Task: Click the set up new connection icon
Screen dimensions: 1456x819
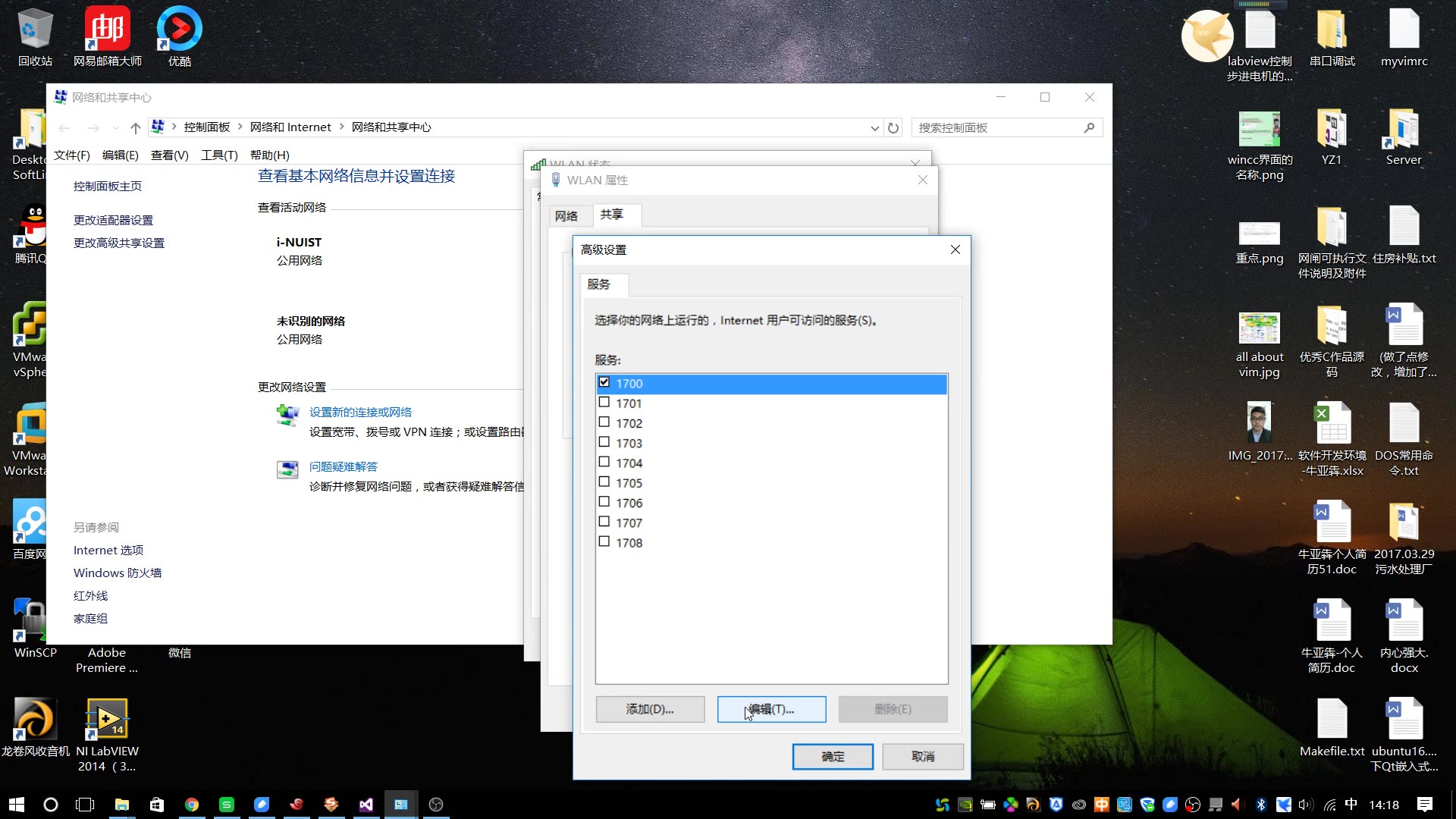Action: click(287, 416)
